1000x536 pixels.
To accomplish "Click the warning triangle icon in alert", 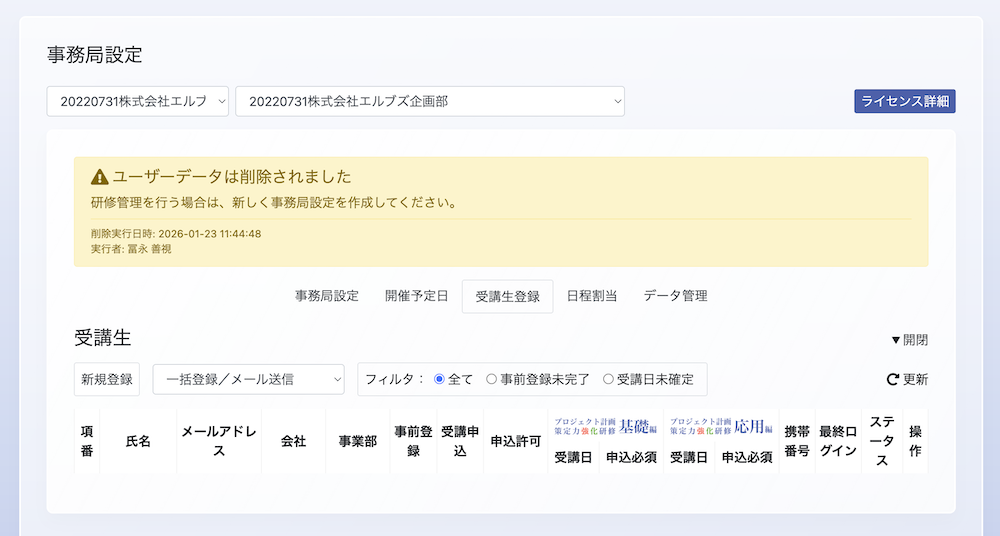I will (99, 177).
